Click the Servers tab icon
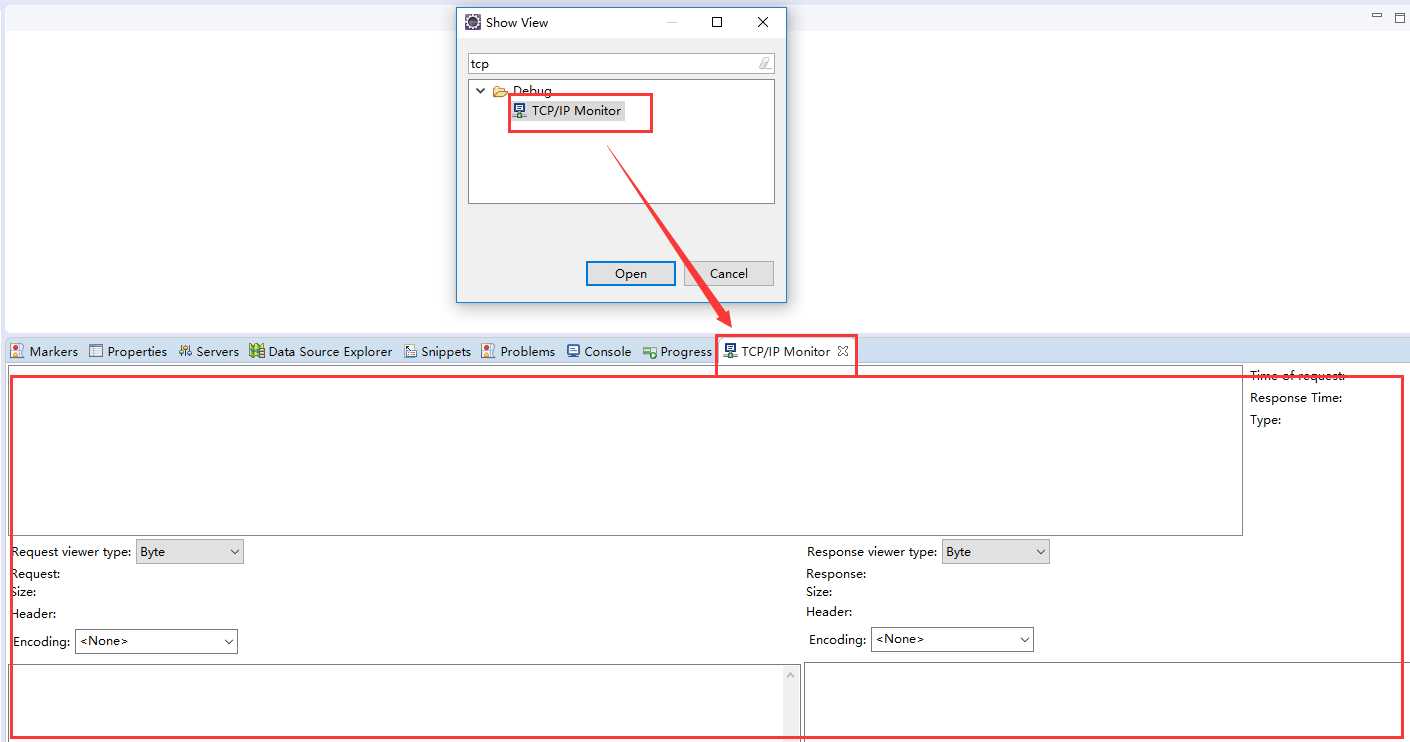 point(185,351)
